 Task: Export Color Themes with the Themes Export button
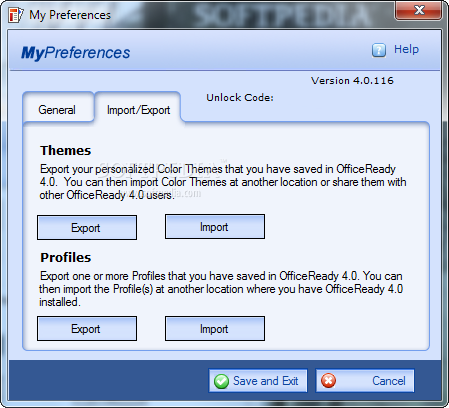[x=87, y=228]
